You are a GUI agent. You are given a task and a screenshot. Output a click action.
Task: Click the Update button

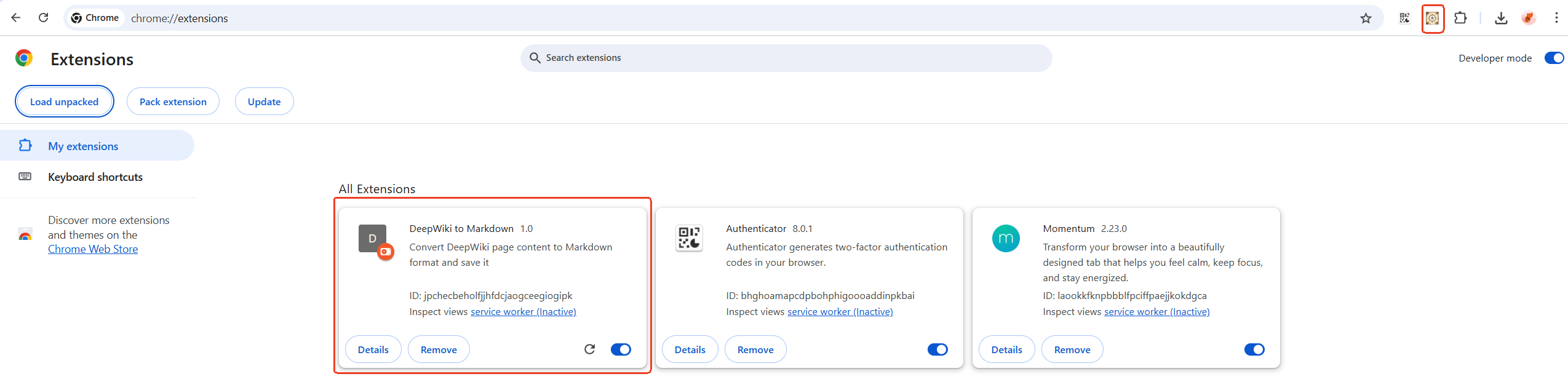click(265, 102)
